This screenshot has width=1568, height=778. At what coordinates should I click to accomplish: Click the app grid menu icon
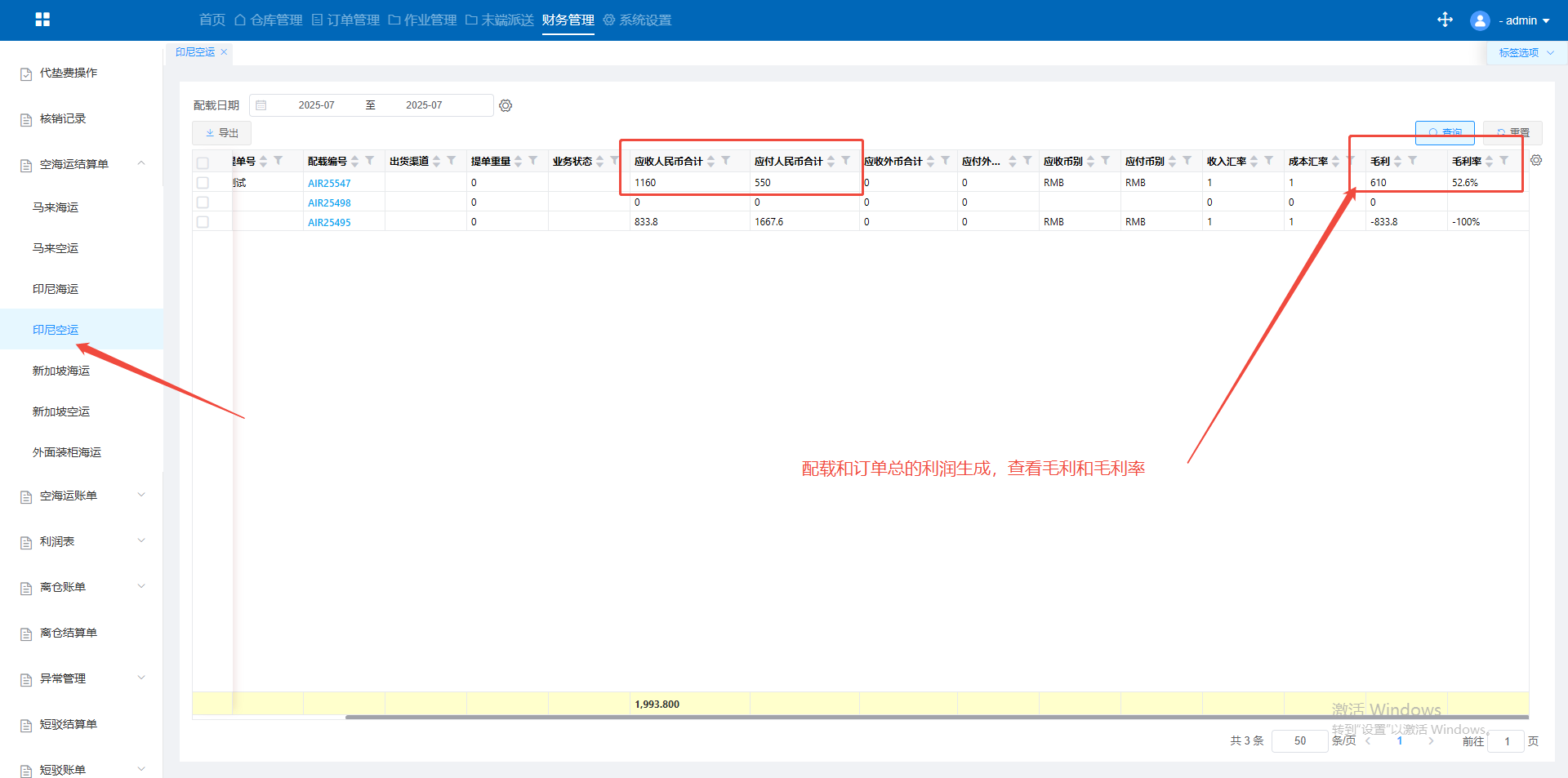[x=42, y=20]
